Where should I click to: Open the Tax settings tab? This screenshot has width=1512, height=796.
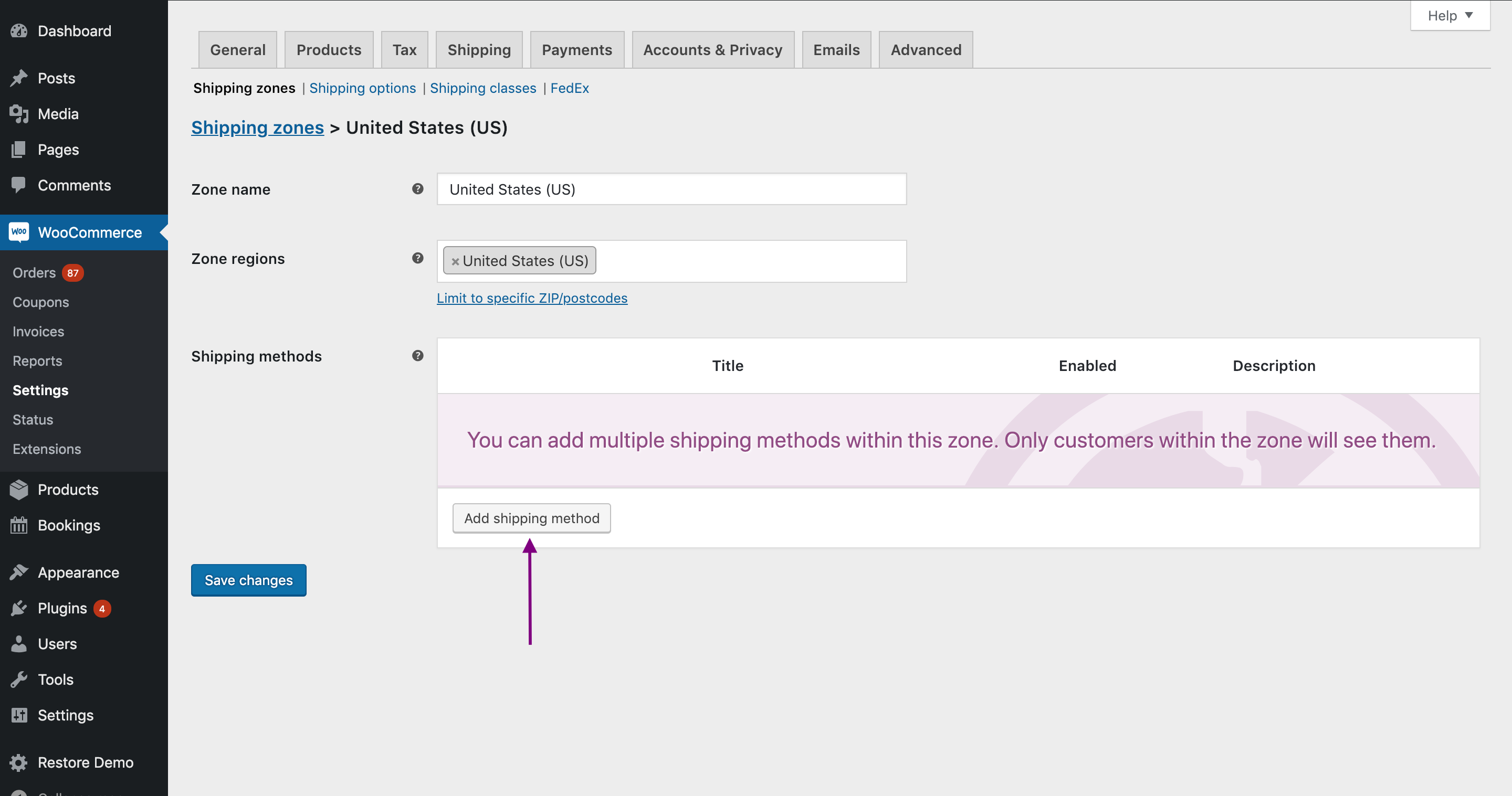(x=404, y=48)
